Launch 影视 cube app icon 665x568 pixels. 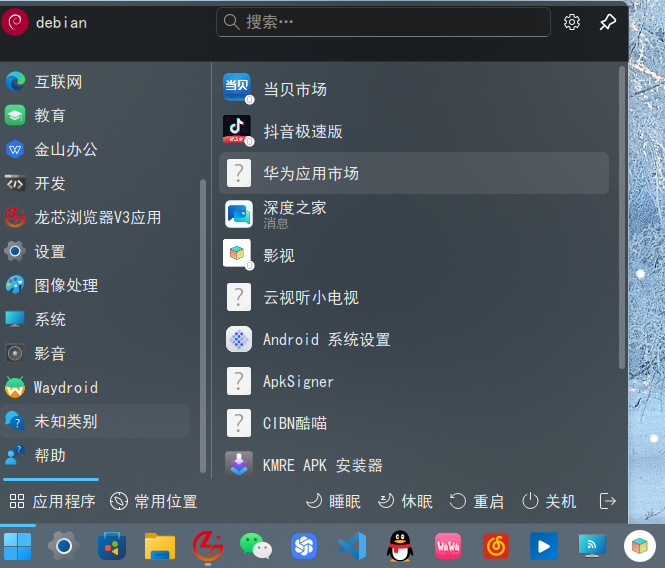(238, 254)
